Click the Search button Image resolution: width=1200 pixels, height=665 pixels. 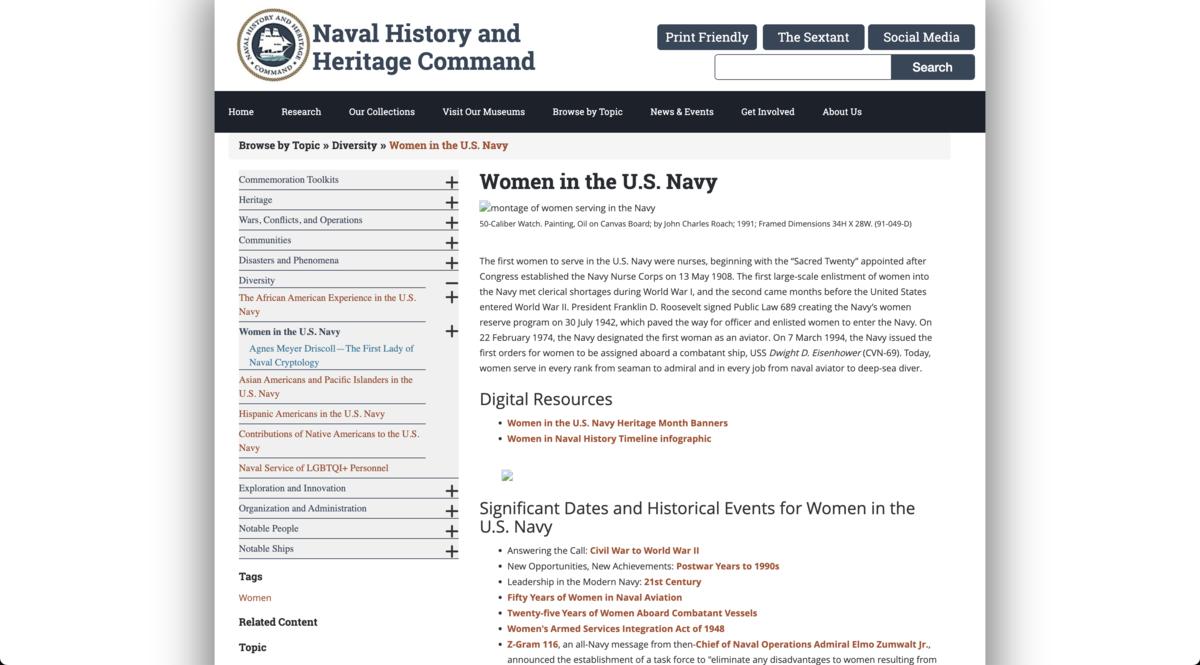point(932,67)
